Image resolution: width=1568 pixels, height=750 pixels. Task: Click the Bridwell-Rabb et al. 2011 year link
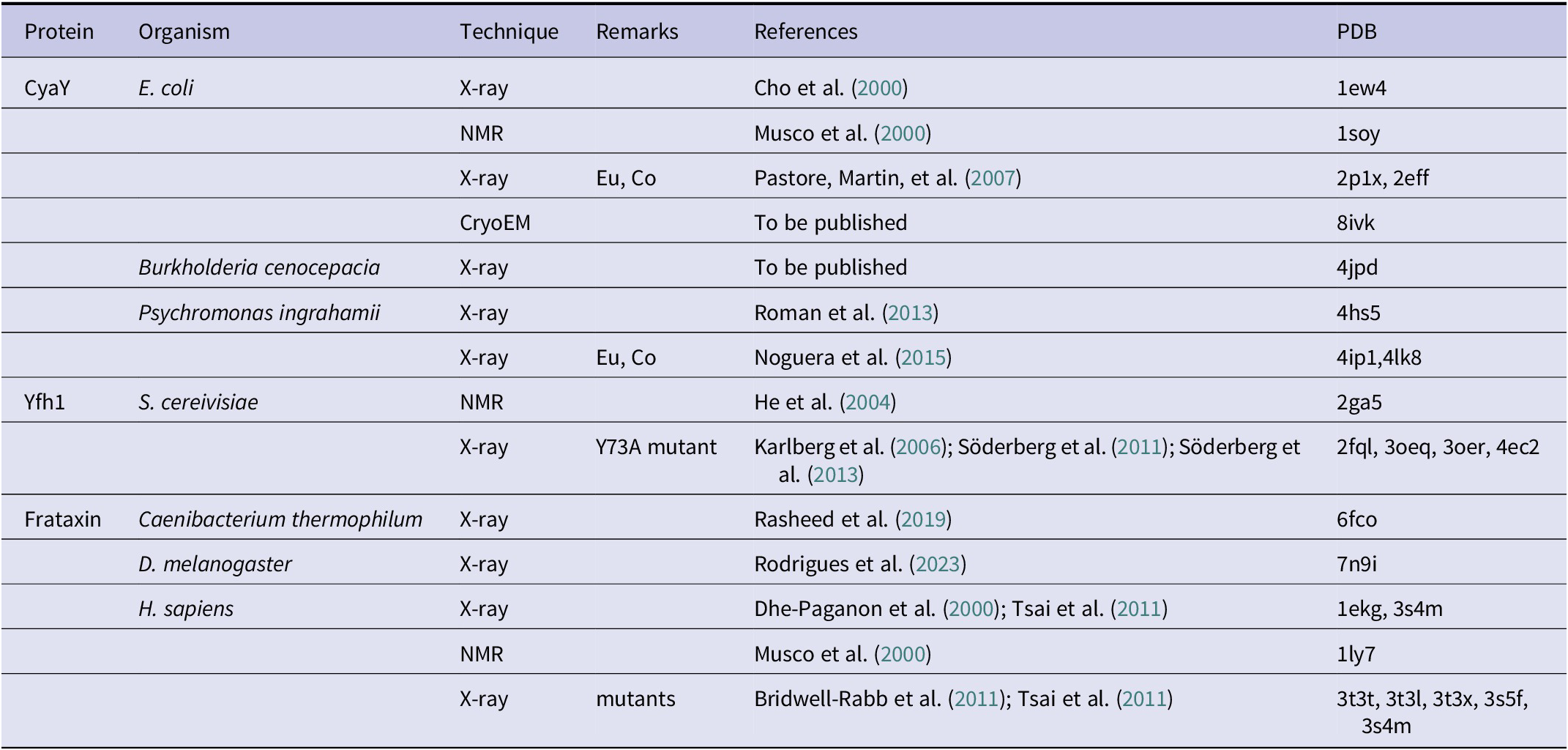pos(977,699)
